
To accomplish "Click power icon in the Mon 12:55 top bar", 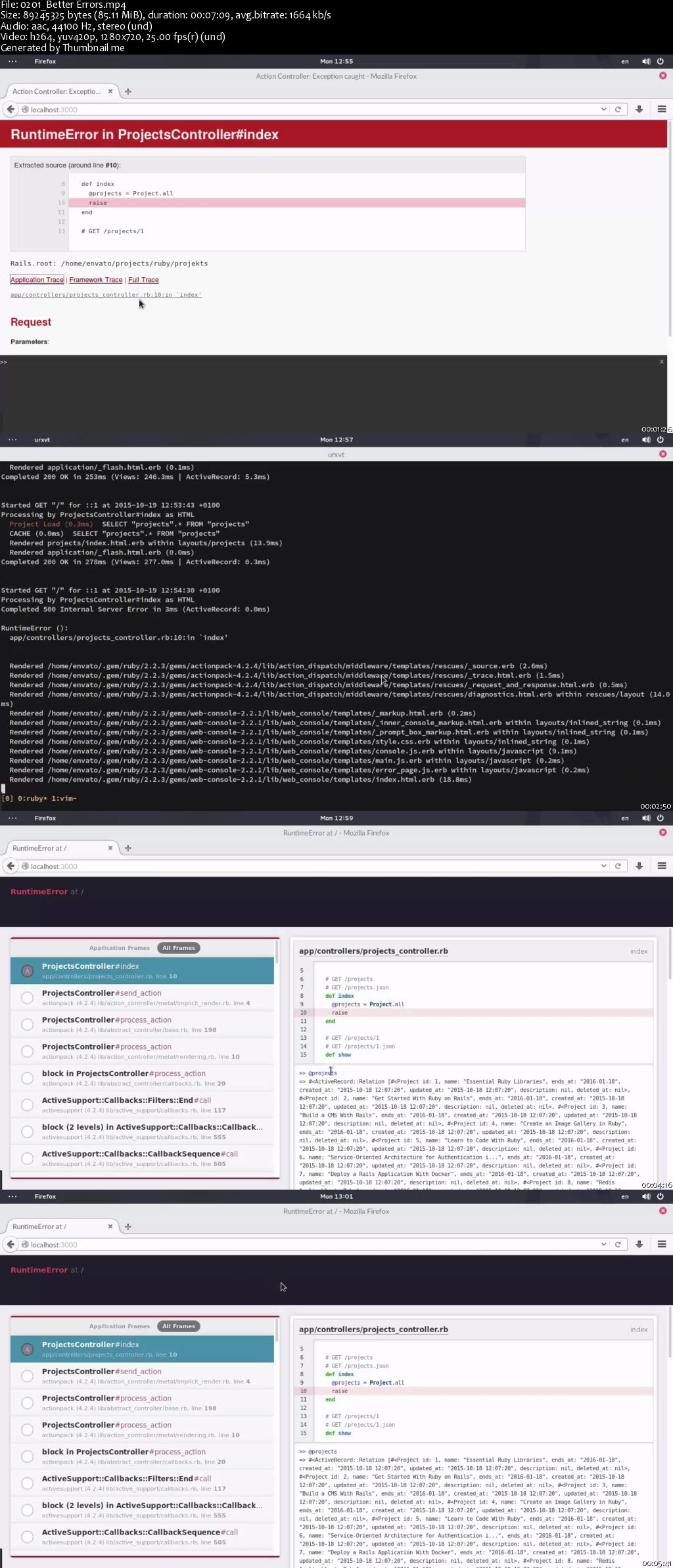I will tap(661, 61).
